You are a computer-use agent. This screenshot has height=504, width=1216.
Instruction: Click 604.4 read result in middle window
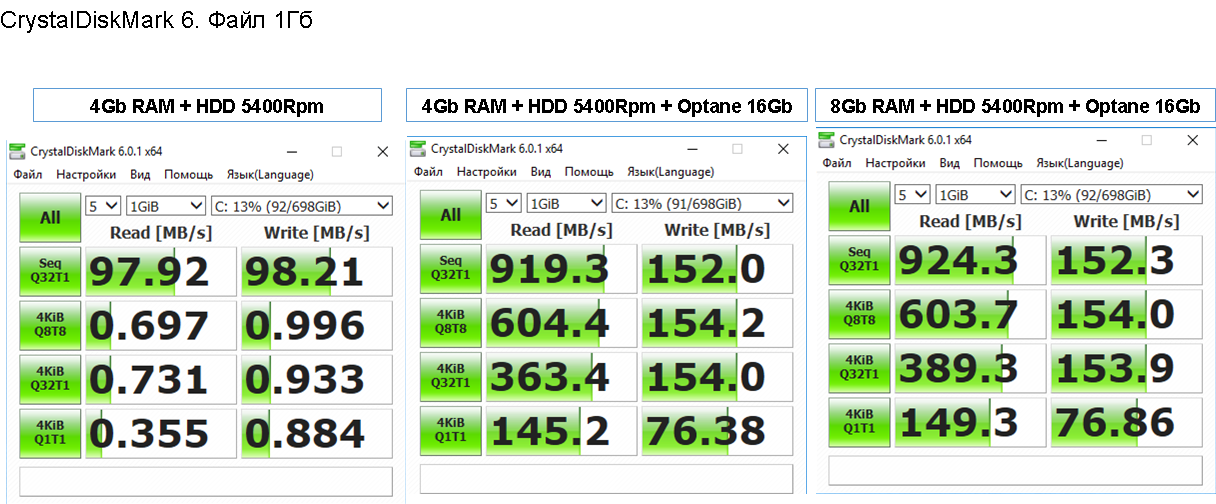pyautogui.click(x=562, y=322)
